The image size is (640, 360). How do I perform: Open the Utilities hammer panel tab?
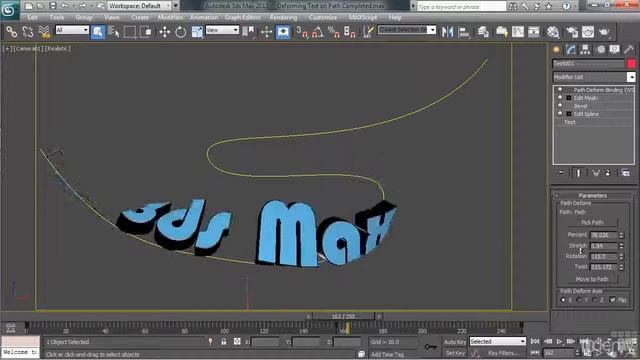[629, 50]
